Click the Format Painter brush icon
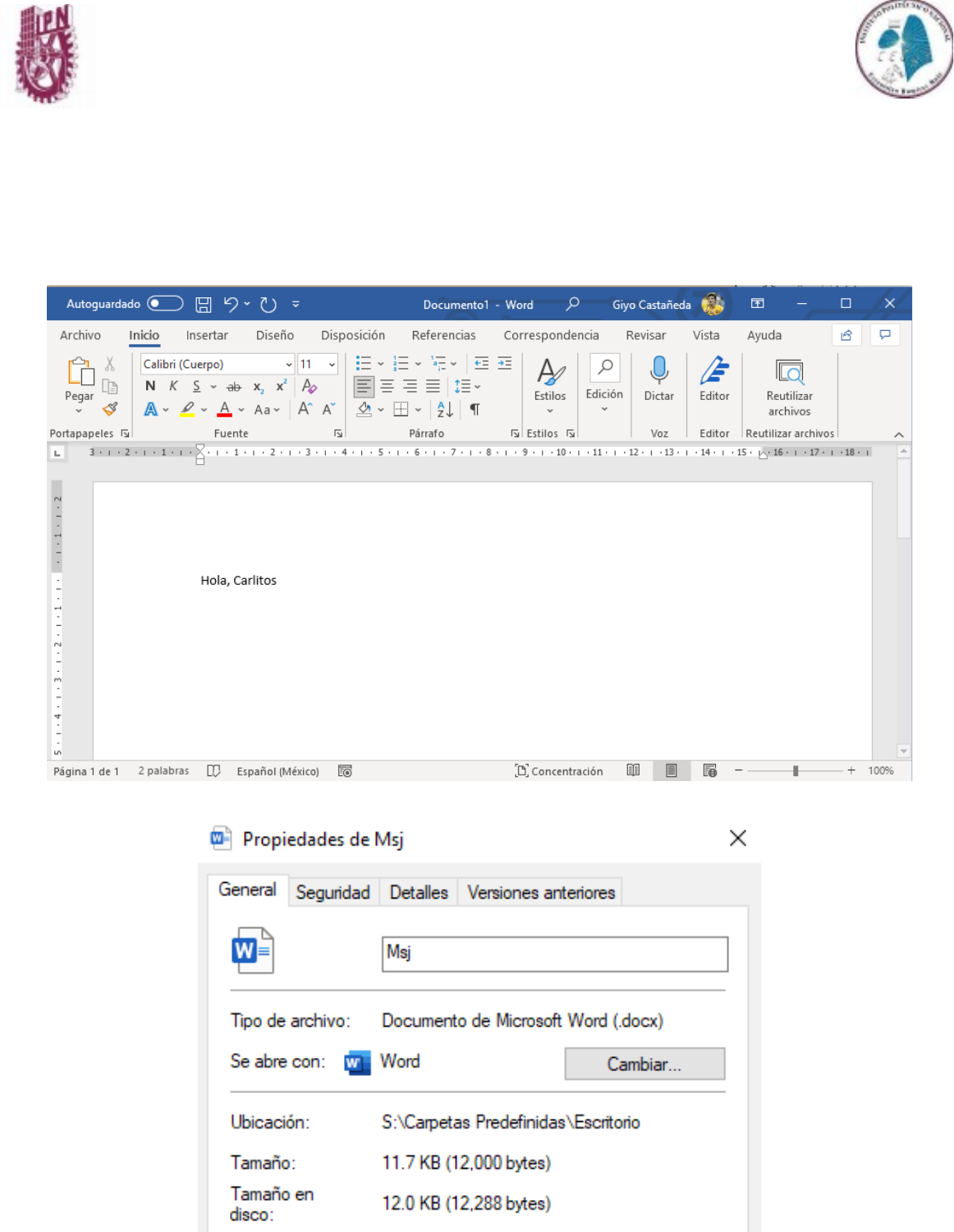This screenshot has height=1232, width=954. coord(110,409)
